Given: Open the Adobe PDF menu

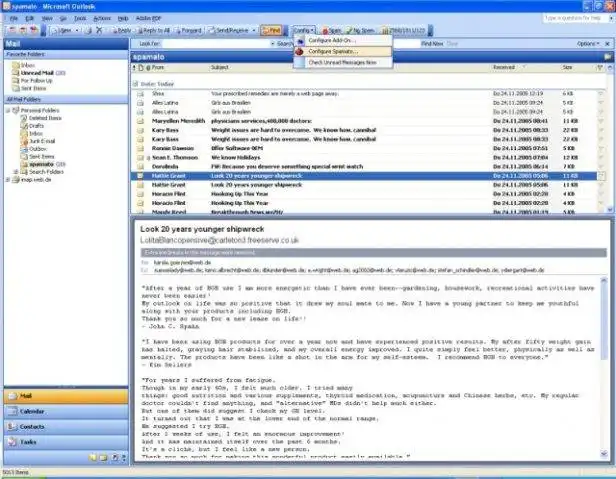Looking at the screenshot, I should click(148, 18).
